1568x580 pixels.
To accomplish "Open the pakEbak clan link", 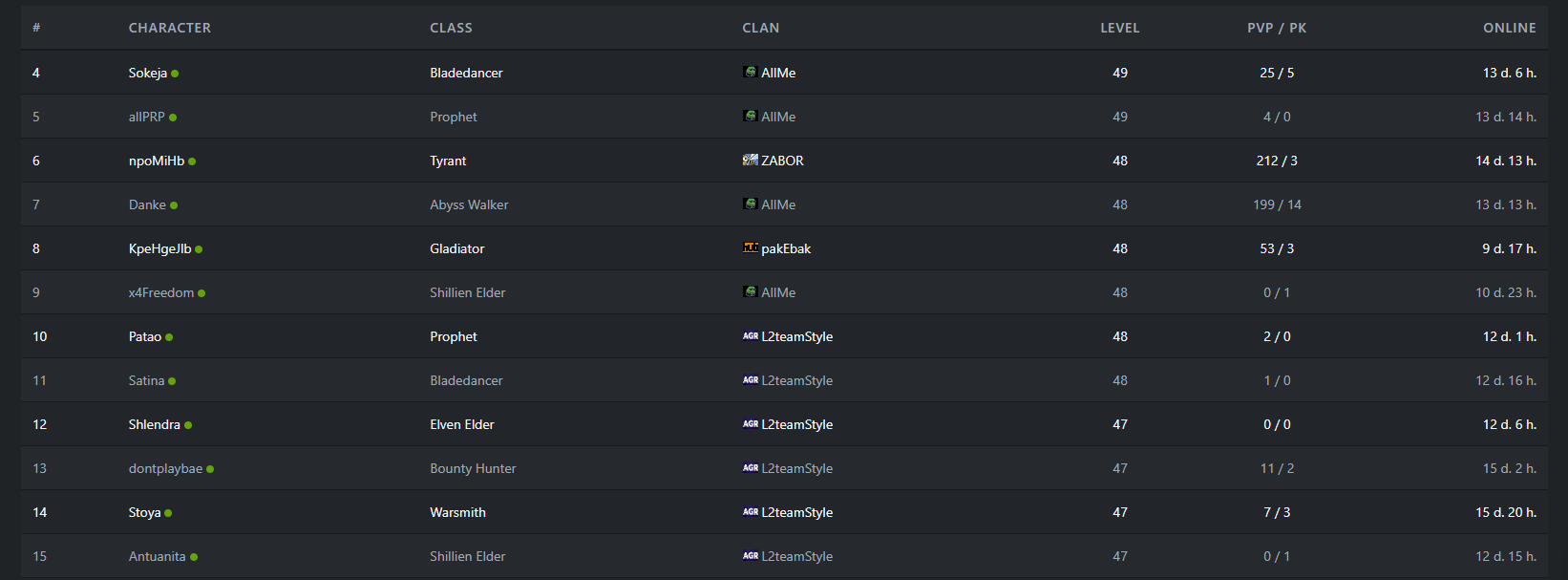I will click(786, 248).
